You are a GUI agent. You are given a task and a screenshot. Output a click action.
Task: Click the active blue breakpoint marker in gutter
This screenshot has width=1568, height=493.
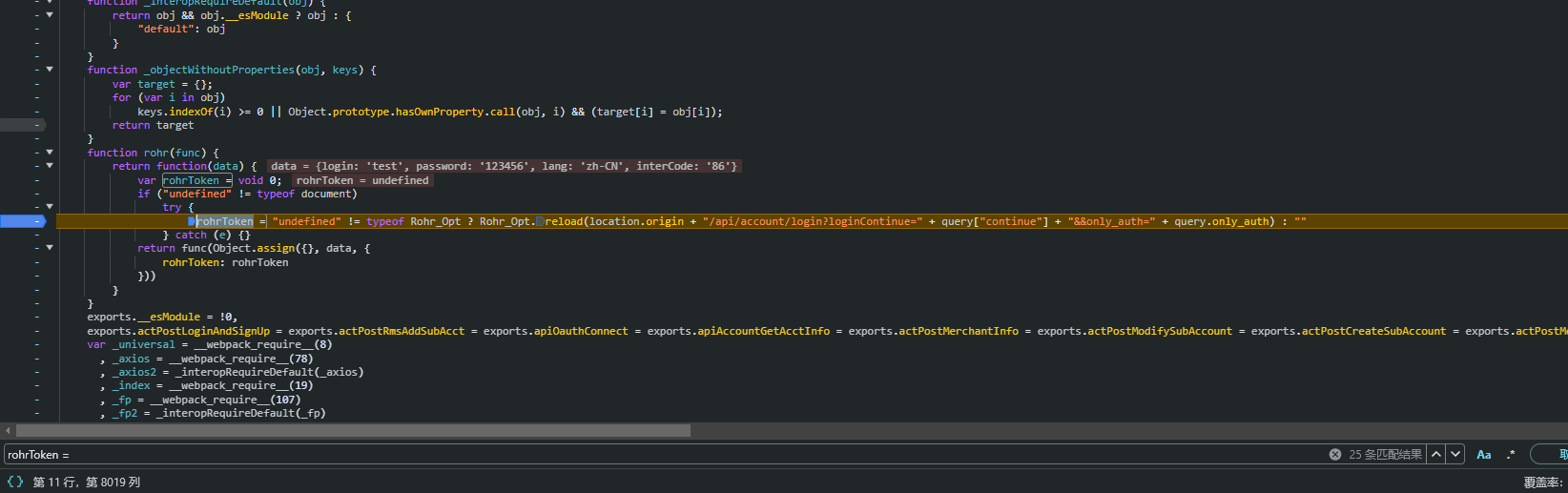point(22,221)
